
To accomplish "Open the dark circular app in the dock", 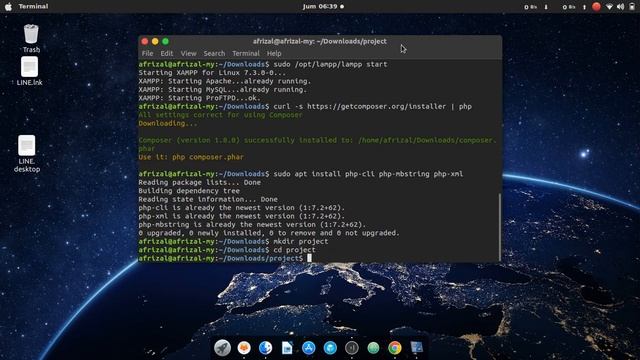I will tap(352, 348).
